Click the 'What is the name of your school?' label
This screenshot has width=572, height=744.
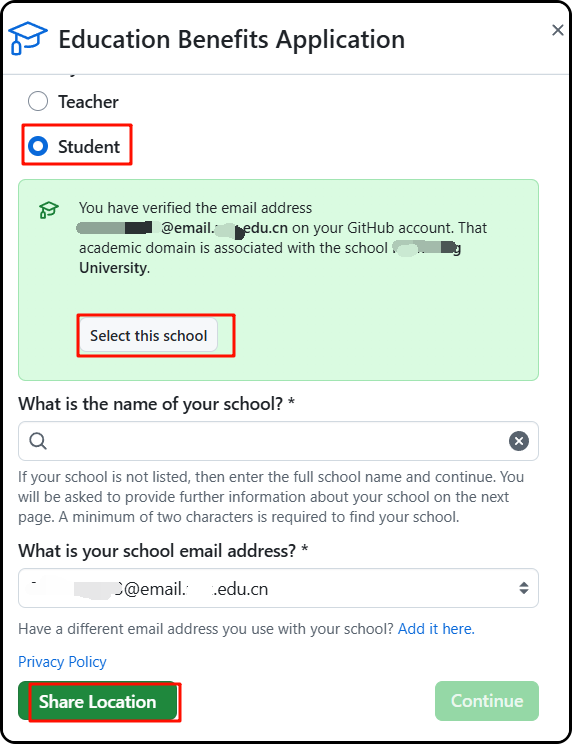pos(156,404)
